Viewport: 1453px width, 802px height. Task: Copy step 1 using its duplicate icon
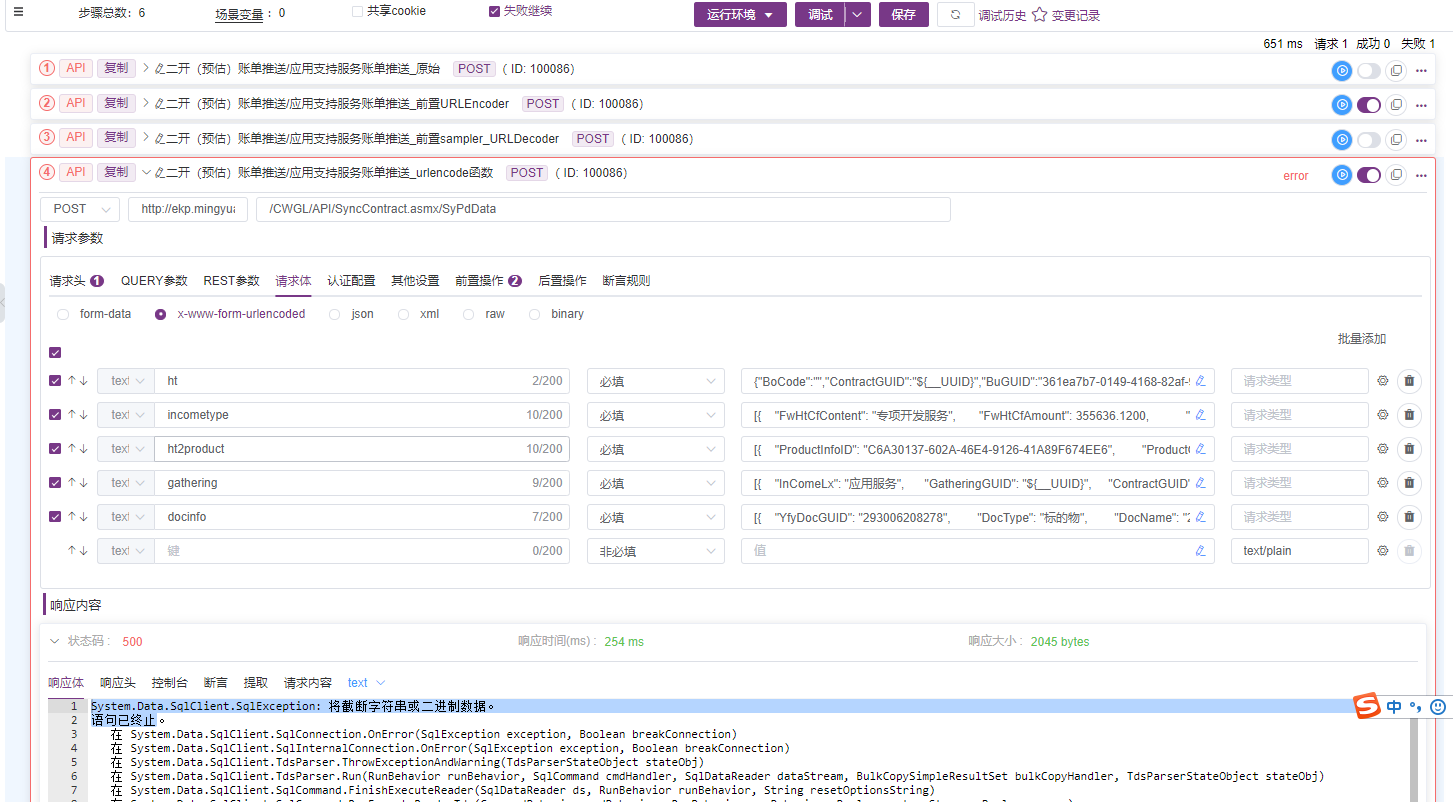[x=1396, y=70]
